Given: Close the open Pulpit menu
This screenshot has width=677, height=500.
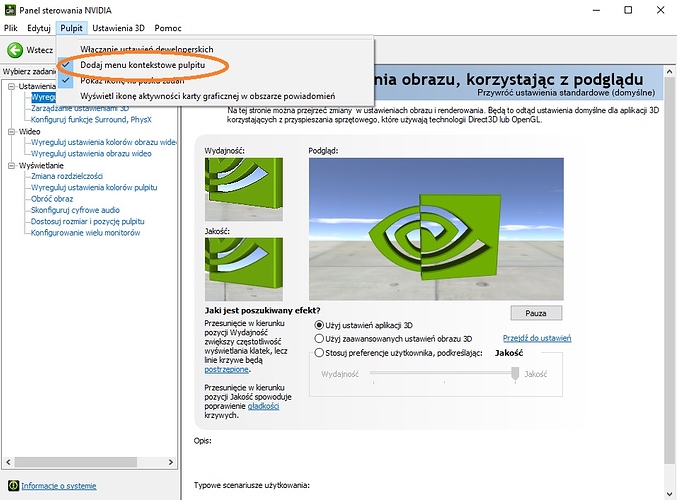Looking at the screenshot, I should (x=71, y=28).
